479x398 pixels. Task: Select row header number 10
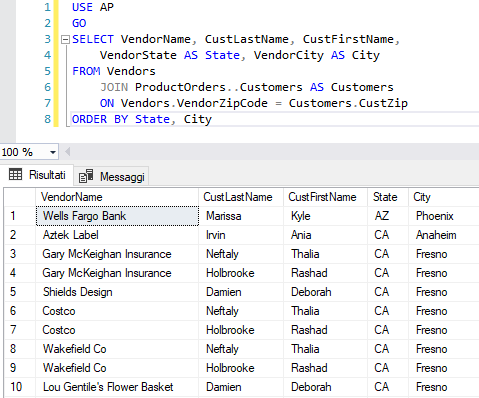pyautogui.click(x=20, y=387)
